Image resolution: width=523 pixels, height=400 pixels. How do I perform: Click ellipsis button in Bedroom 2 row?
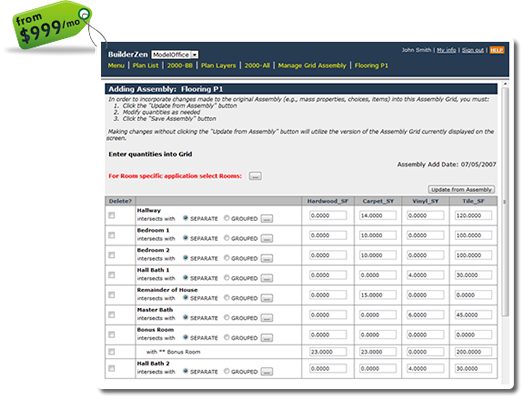tap(267, 259)
